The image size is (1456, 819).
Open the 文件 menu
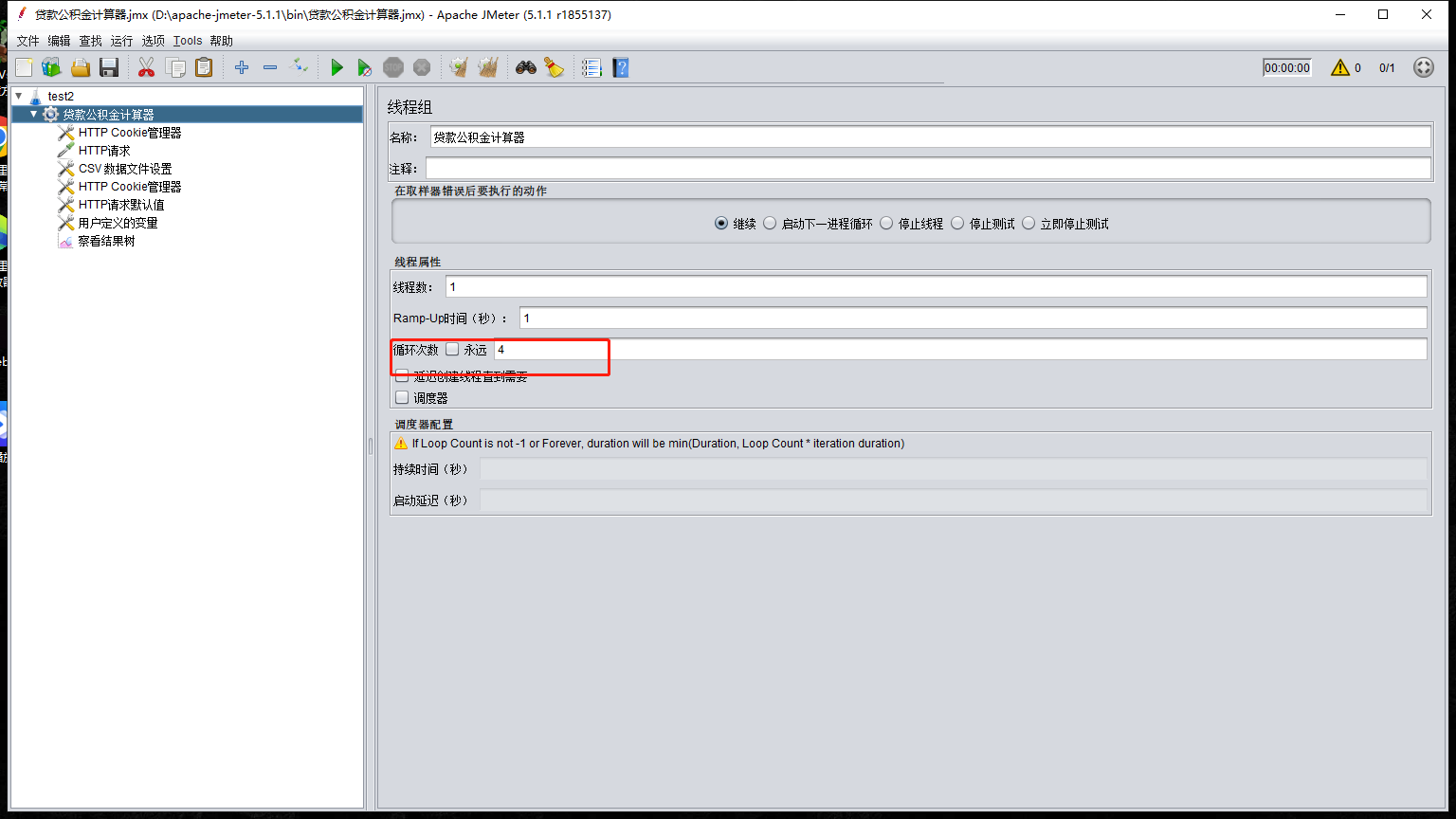click(28, 41)
